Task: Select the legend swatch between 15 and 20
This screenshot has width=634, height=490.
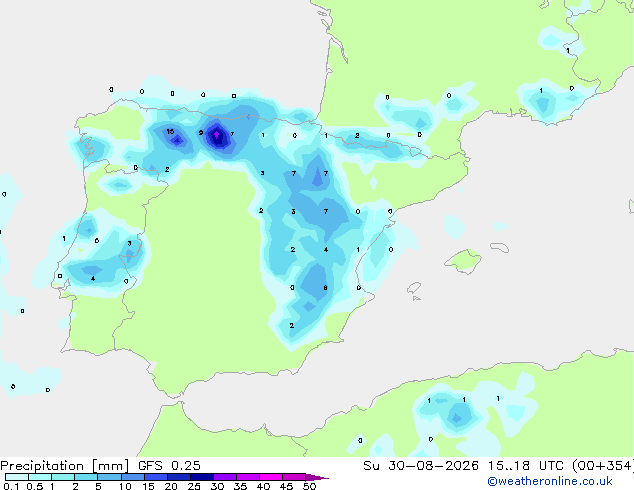Action: pos(156,477)
